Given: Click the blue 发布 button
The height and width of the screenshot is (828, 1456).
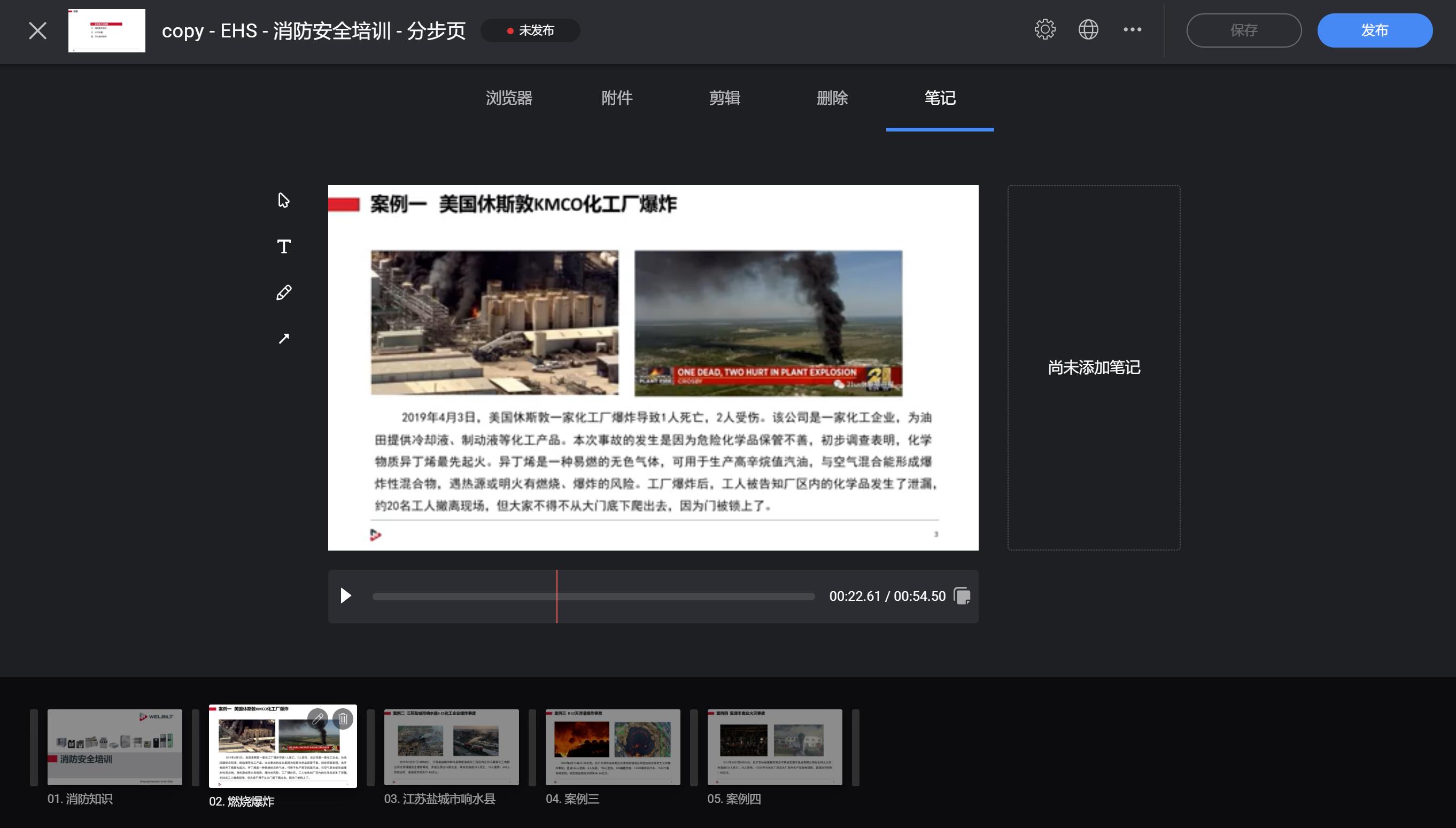Looking at the screenshot, I should click(x=1374, y=30).
